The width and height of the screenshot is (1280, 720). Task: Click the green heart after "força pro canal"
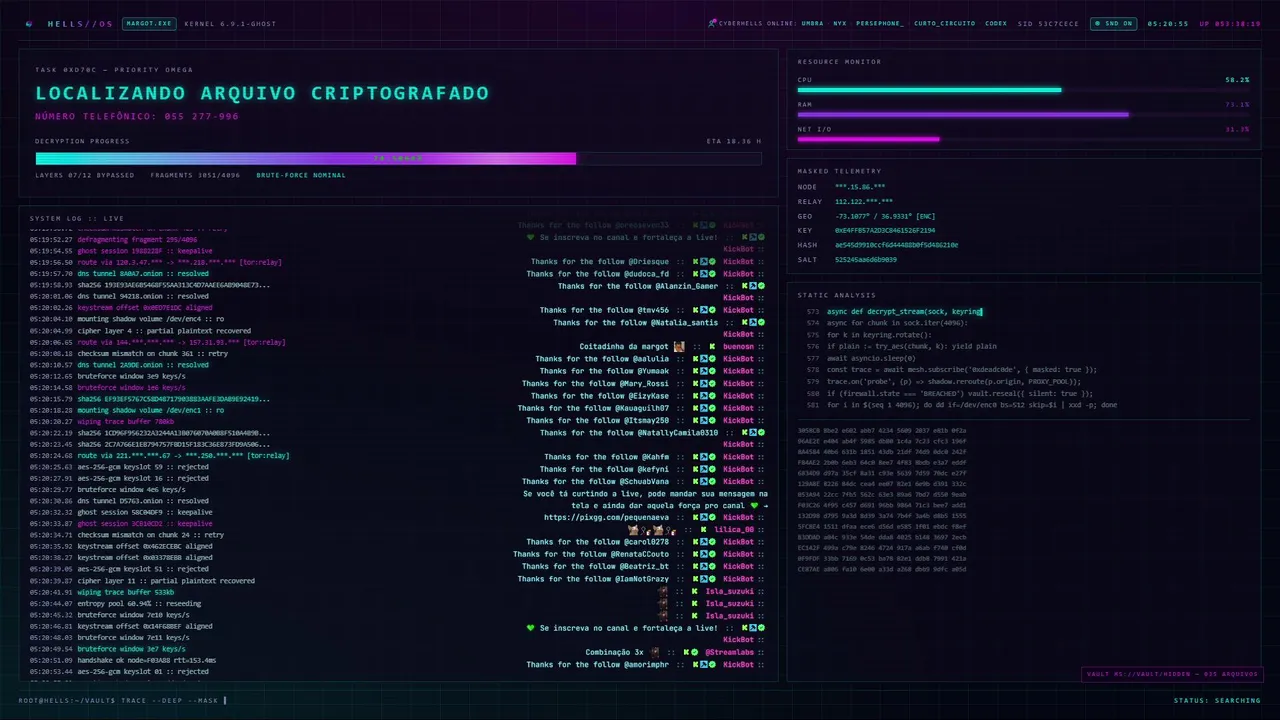[754, 505]
